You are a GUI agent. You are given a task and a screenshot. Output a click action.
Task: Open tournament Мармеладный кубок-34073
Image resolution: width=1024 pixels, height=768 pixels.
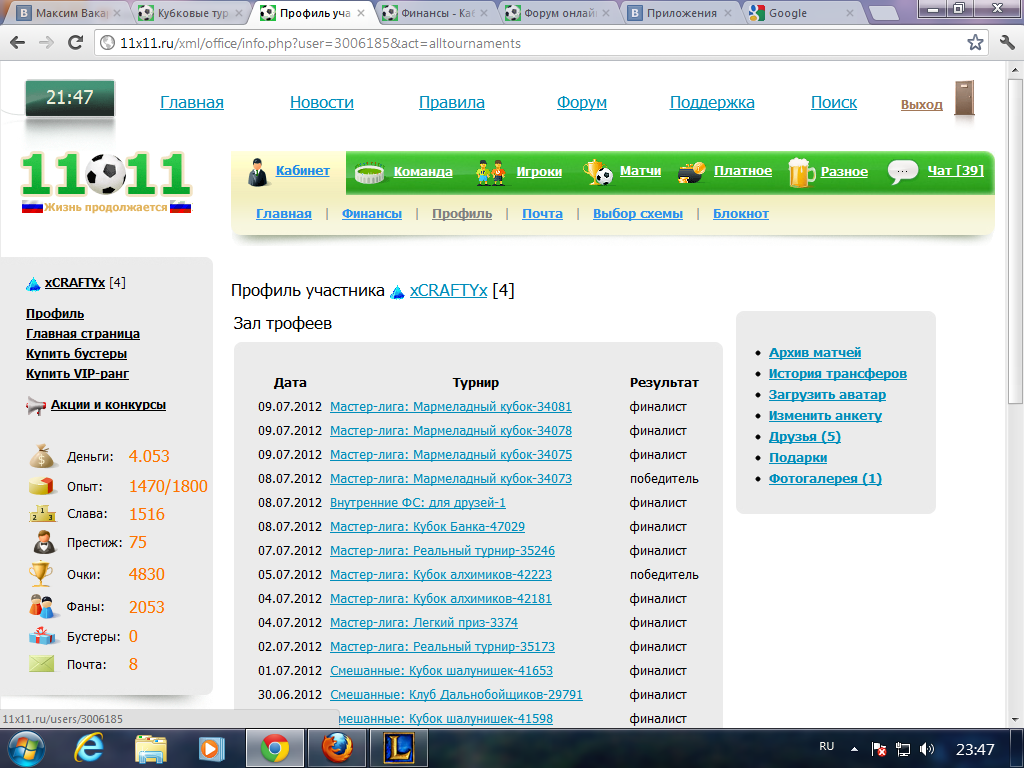pyautogui.click(x=450, y=479)
